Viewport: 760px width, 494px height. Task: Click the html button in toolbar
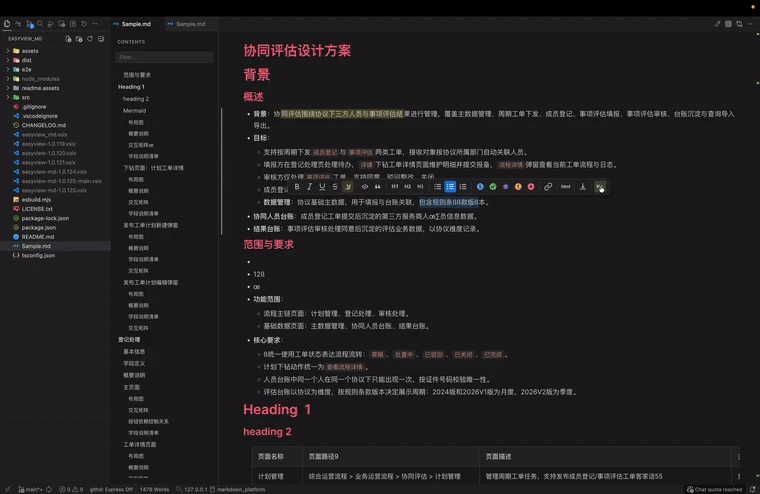click(565, 187)
